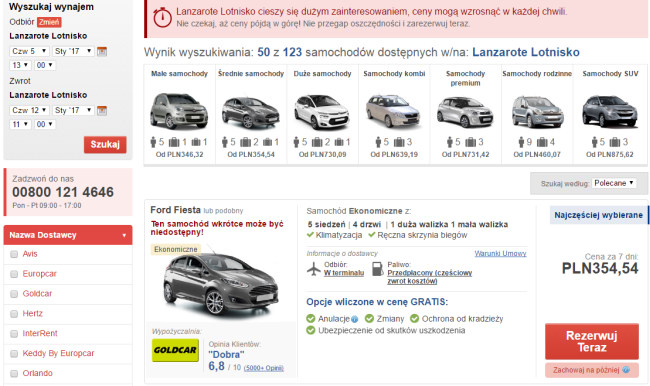Select the Małe samochody category
The height and width of the screenshot is (386, 650).
179,114
